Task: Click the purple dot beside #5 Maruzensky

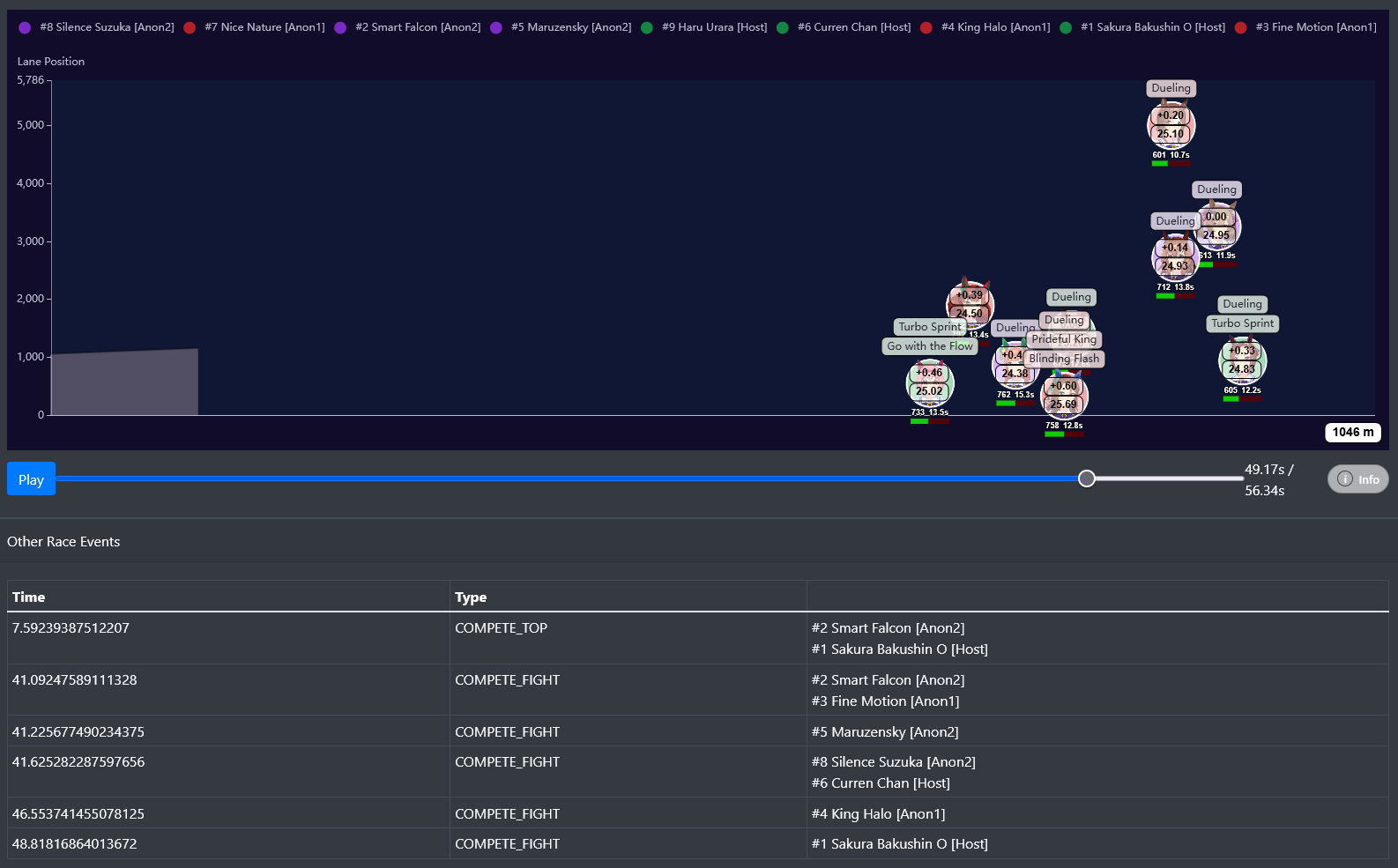Action: tap(496, 27)
